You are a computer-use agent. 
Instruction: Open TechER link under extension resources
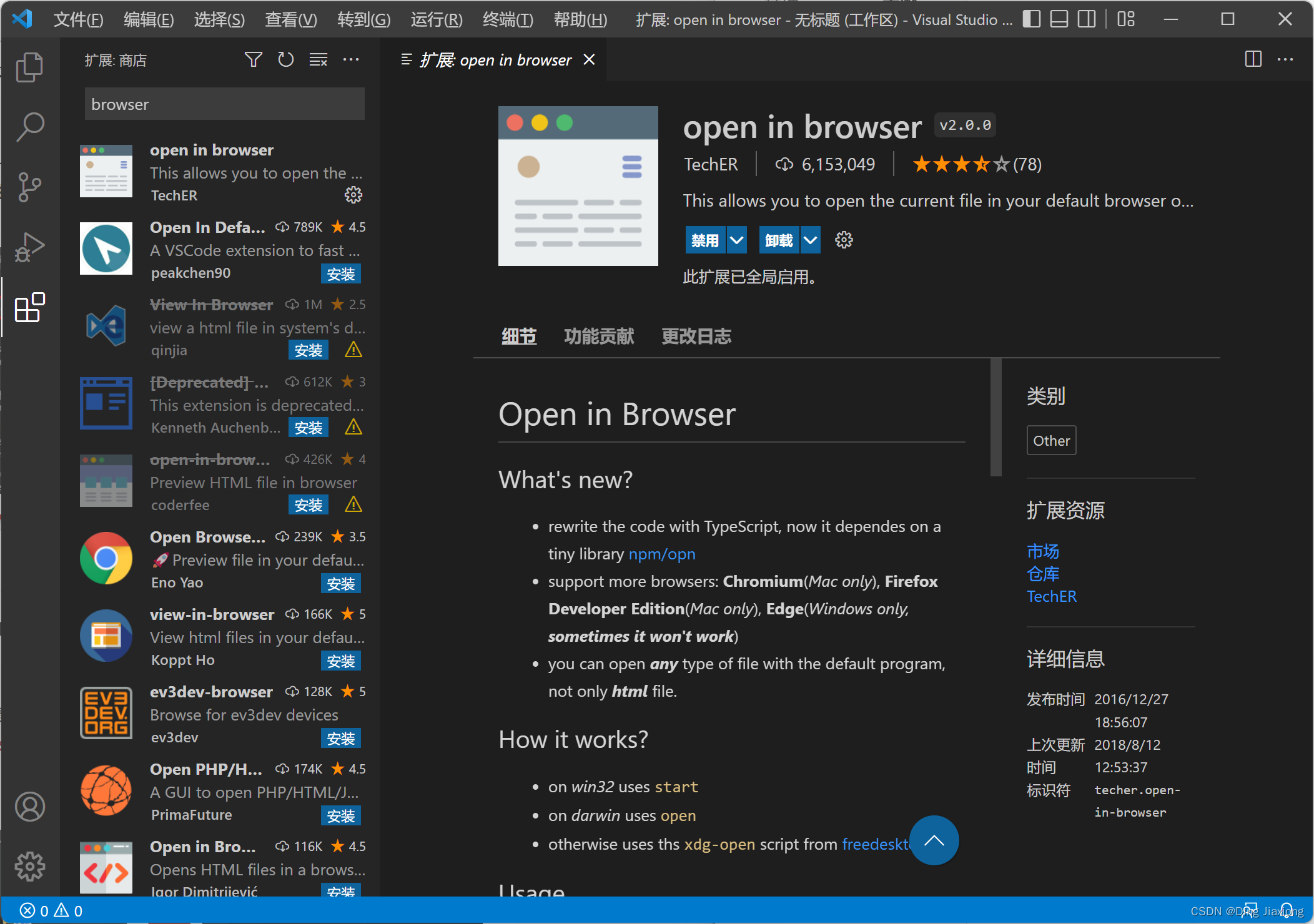(x=1052, y=596)
